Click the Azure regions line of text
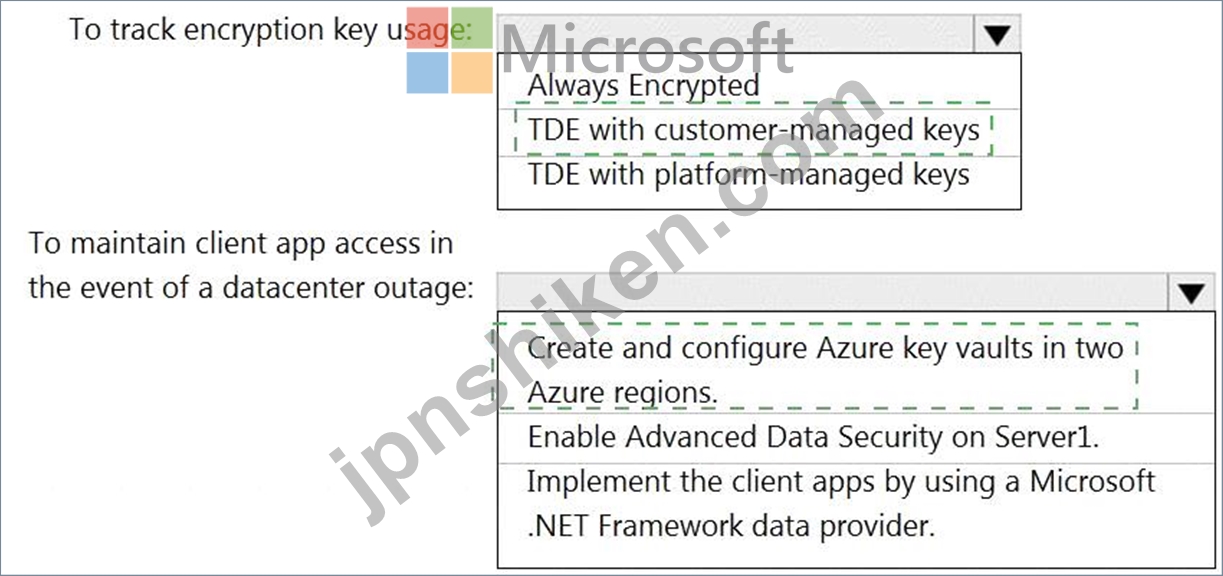Screen dimensions: 1223x576 622,392
